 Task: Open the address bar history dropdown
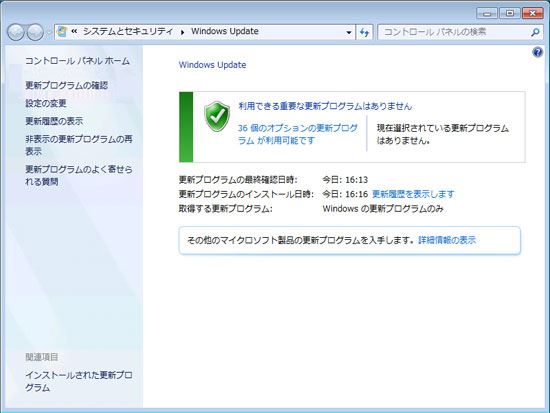point(349,32)
